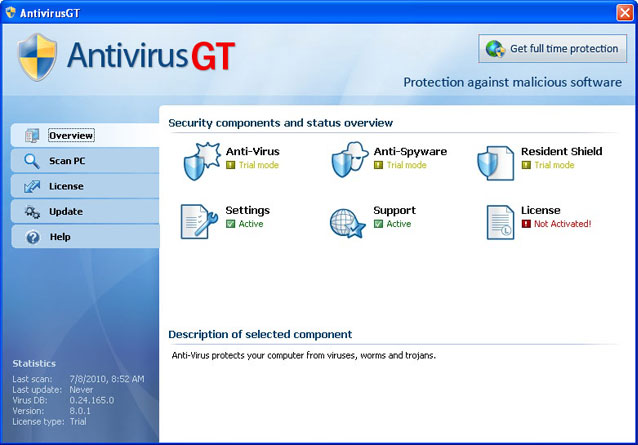Click the Statistics heading
The image size is (638, 445).
point(34,364)
